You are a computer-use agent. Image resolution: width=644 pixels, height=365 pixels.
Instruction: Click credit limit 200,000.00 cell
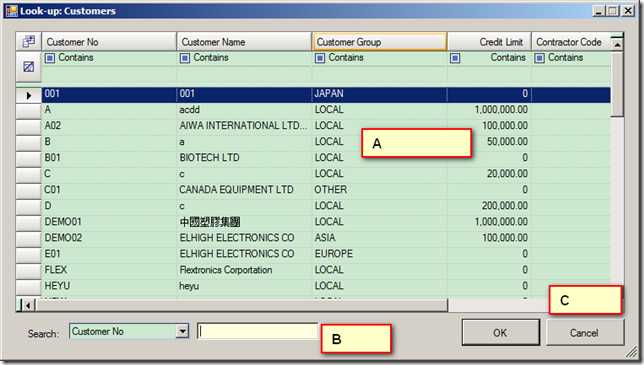pos(489,206)
